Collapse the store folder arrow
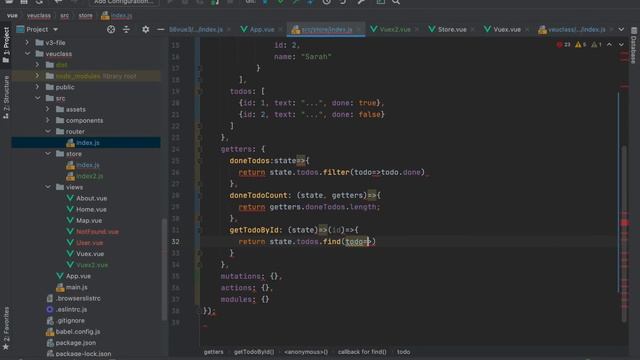640x360 pixels. (48, 153)
